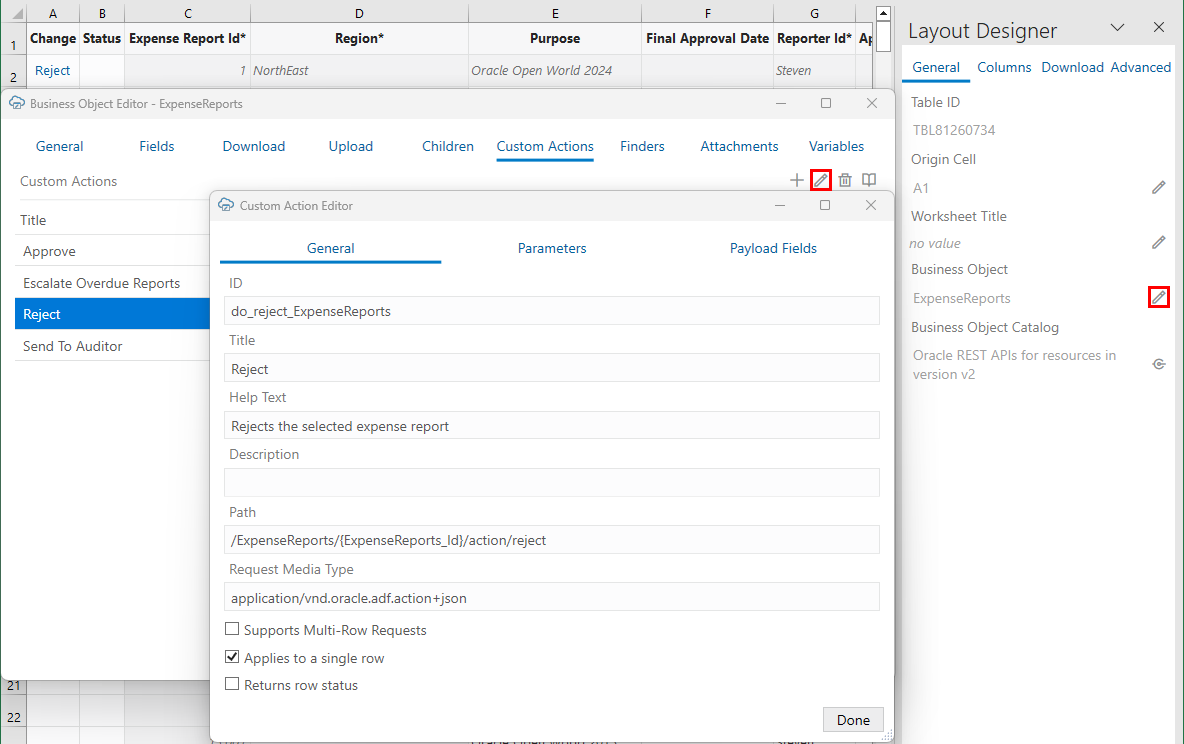Refresh the Business Object Catalog icon
1184x744 pixels.
(1158, 364)
